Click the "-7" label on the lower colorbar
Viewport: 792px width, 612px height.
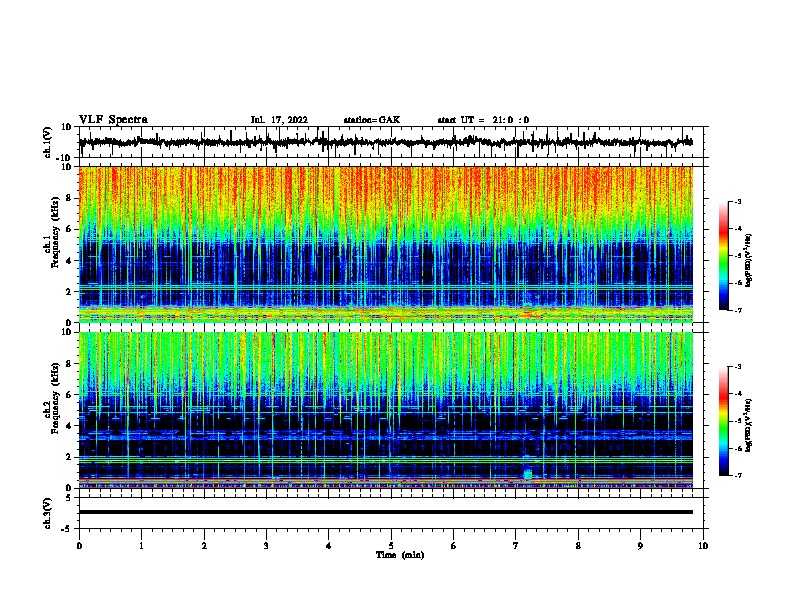pyautogui.click(x=737, y=476)
